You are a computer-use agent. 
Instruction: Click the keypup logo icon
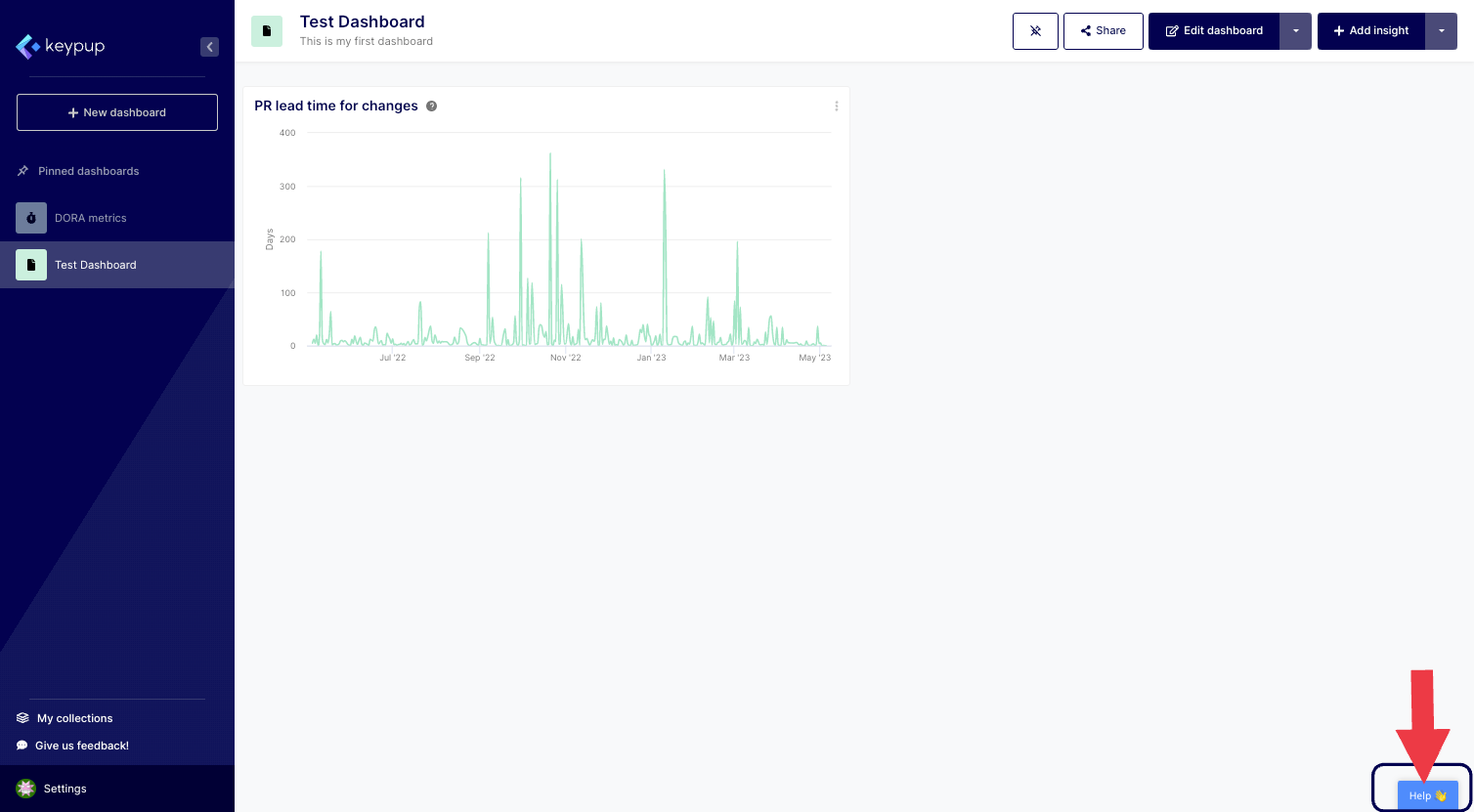tap(27, 46)
